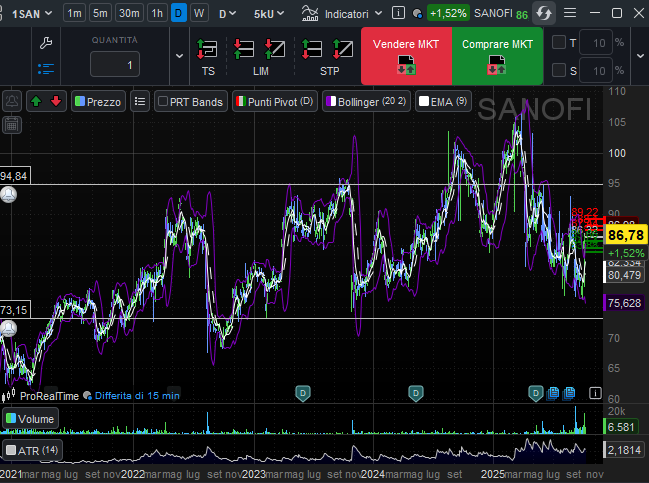The width and height of the screenshot is (649, 483).
Task: Select the W weekly timeframe
Action: point(198,14)
